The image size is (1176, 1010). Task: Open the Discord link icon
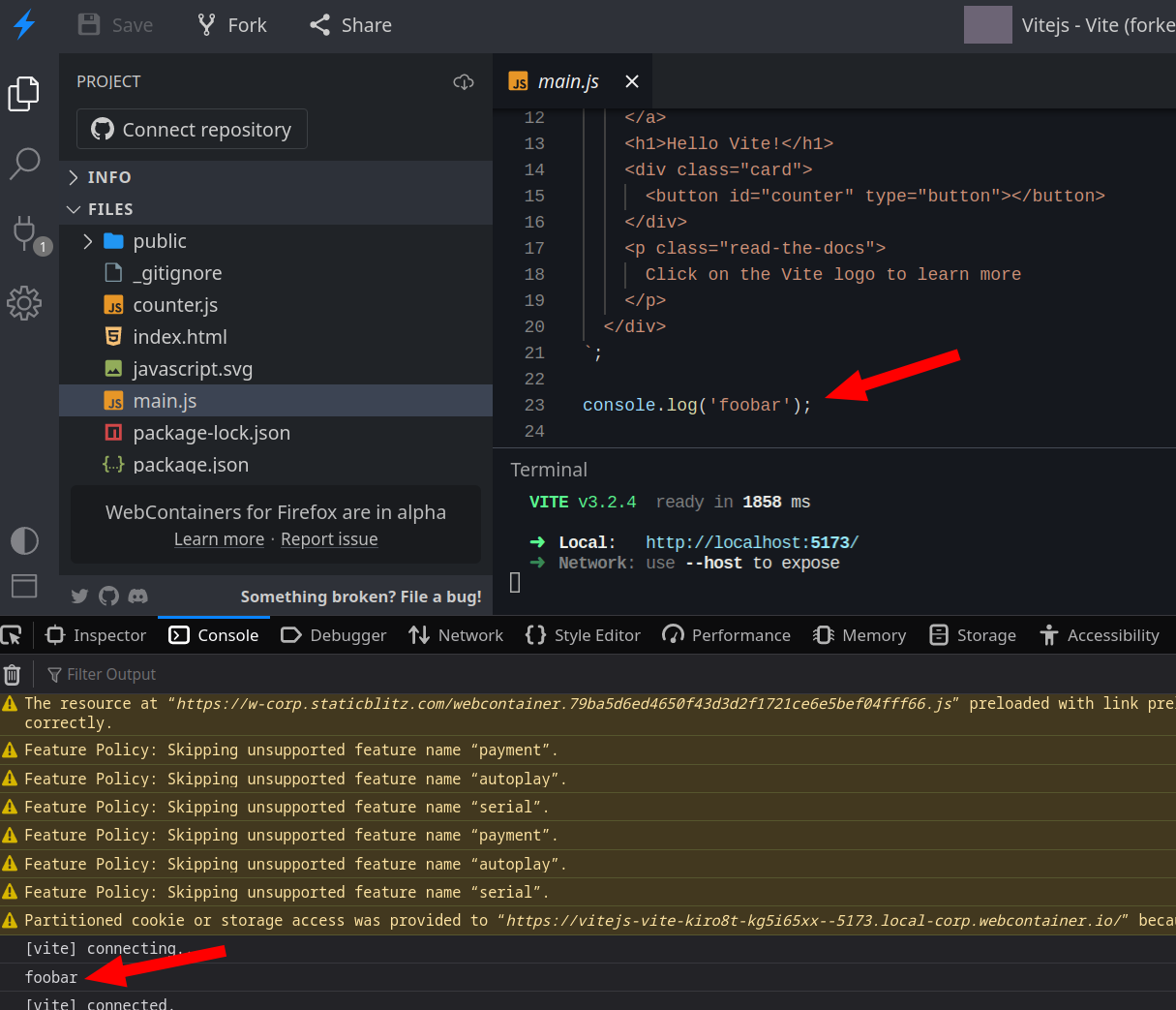pyautogui.click(x=138, y=597)
